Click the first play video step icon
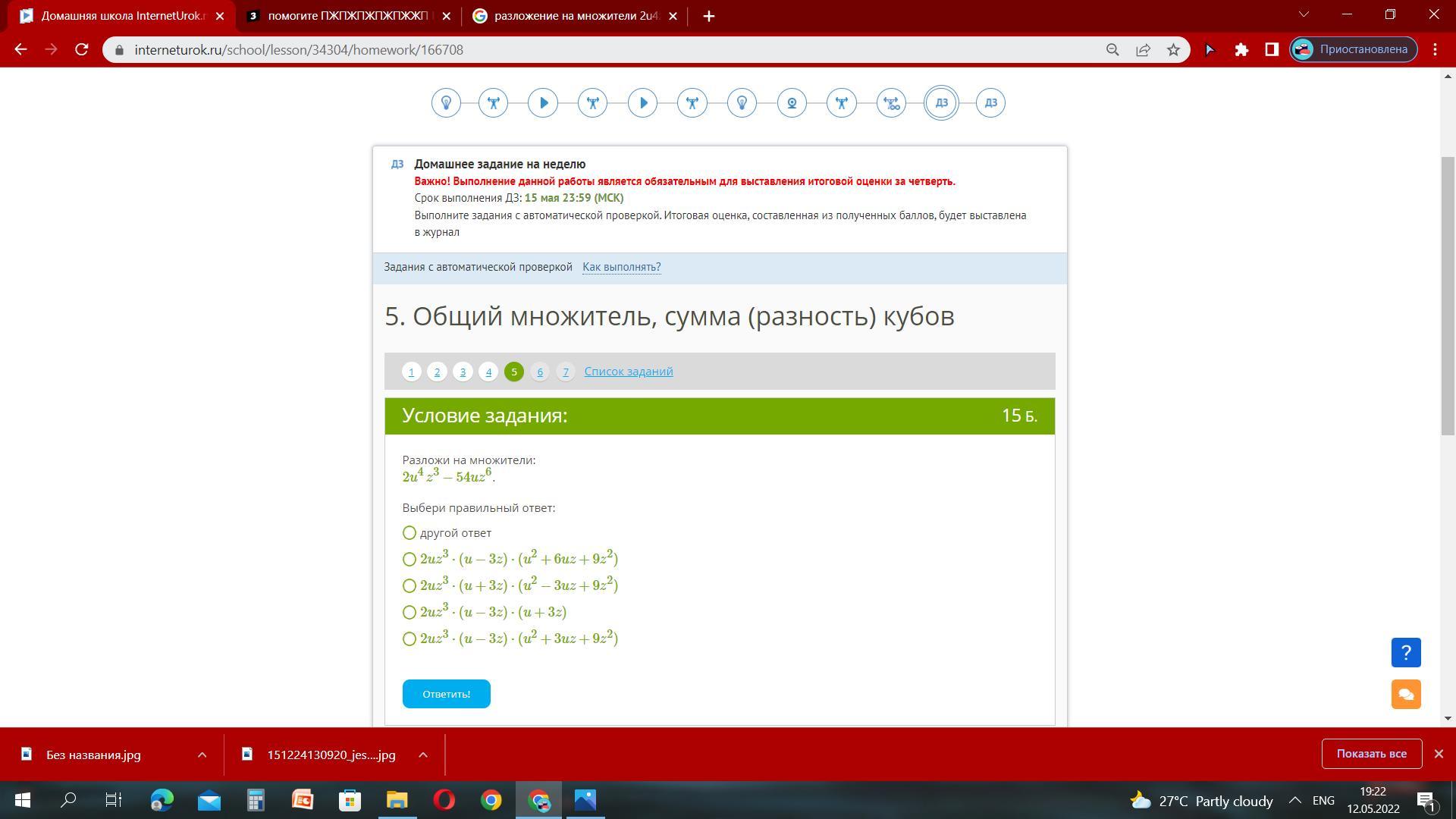The image size is (1456, 819). click(x=543, y=103)
